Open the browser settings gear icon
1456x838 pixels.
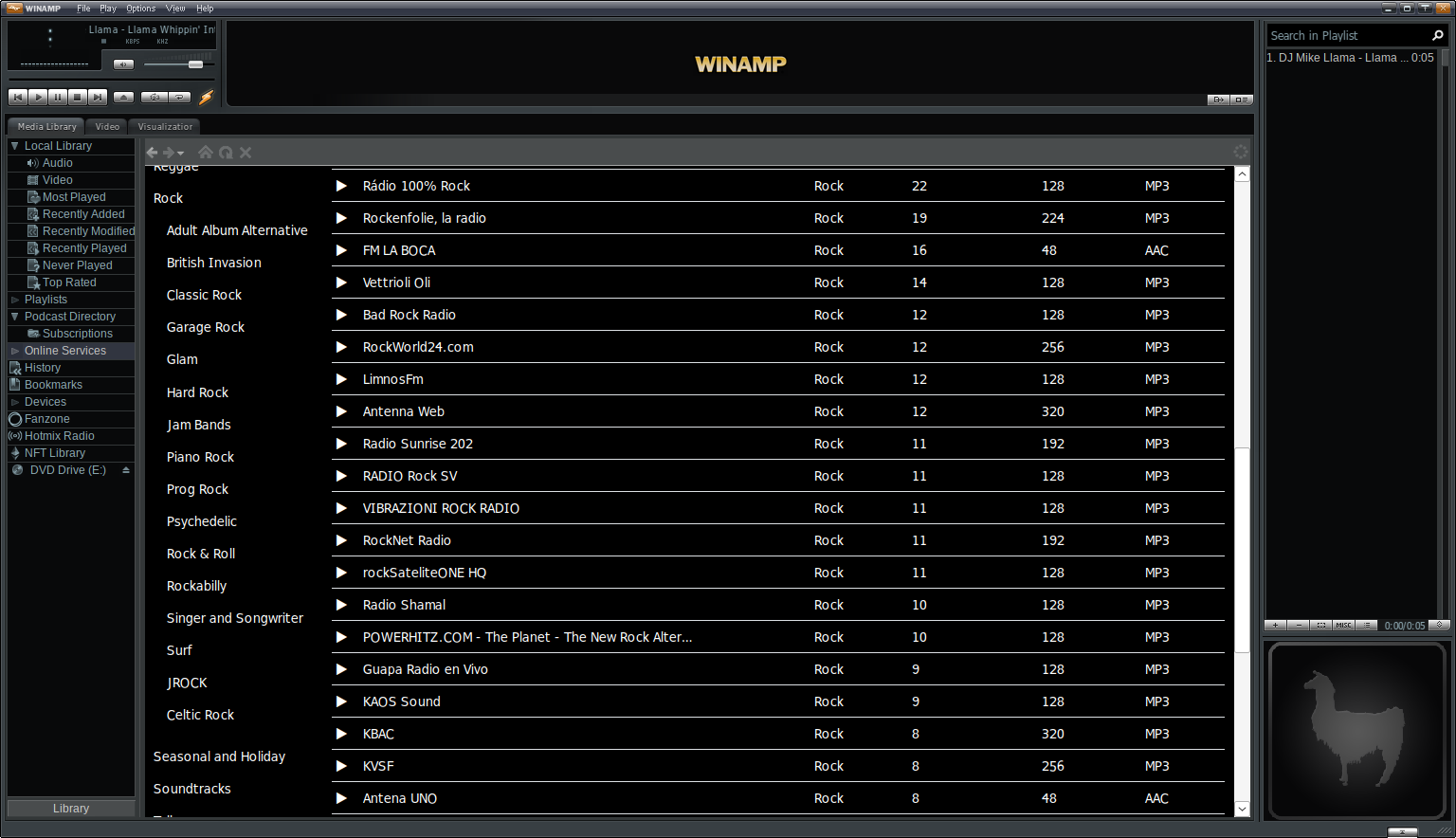pos(1240,152)
